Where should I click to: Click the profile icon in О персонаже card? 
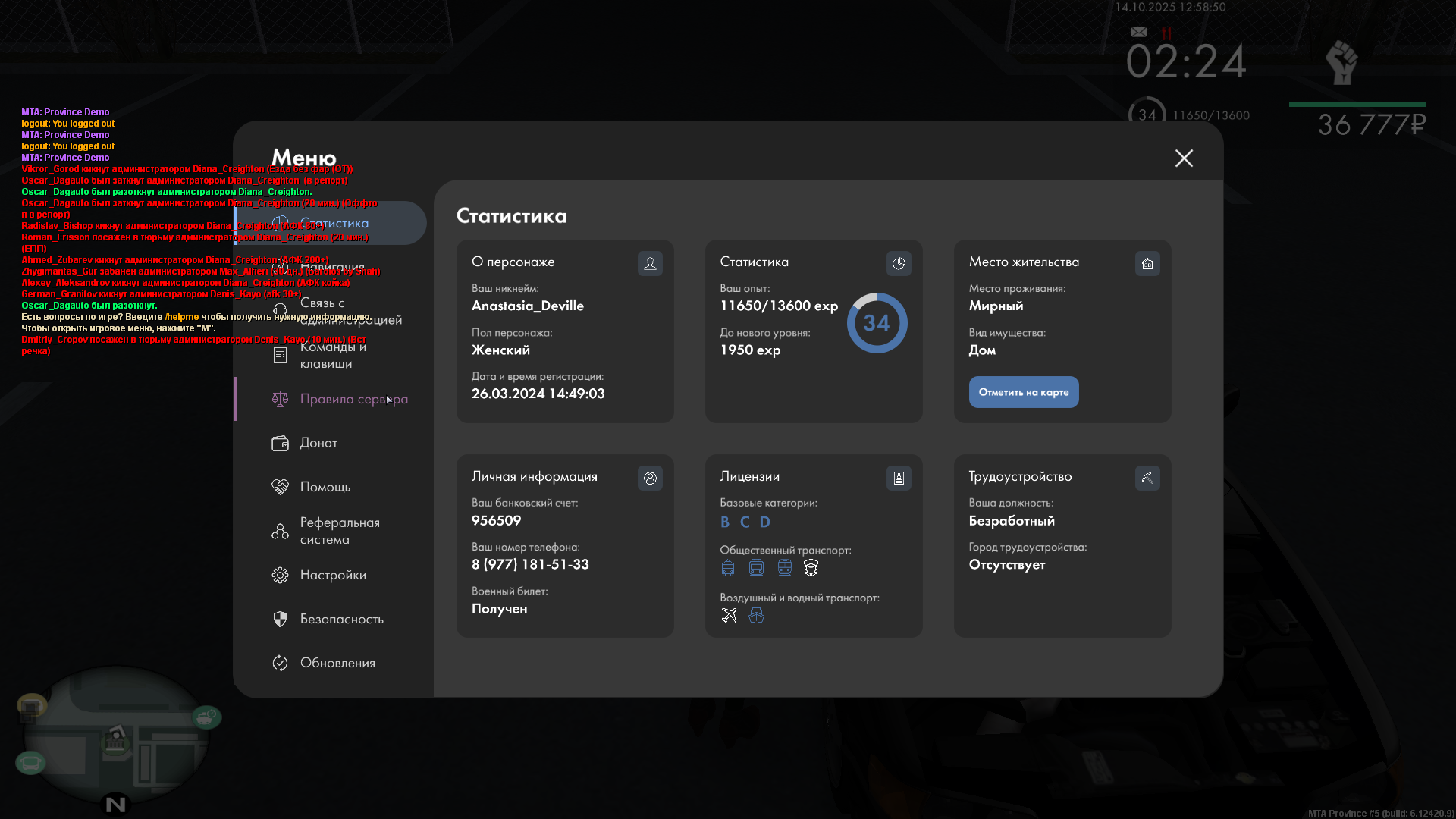click(650, 263)
